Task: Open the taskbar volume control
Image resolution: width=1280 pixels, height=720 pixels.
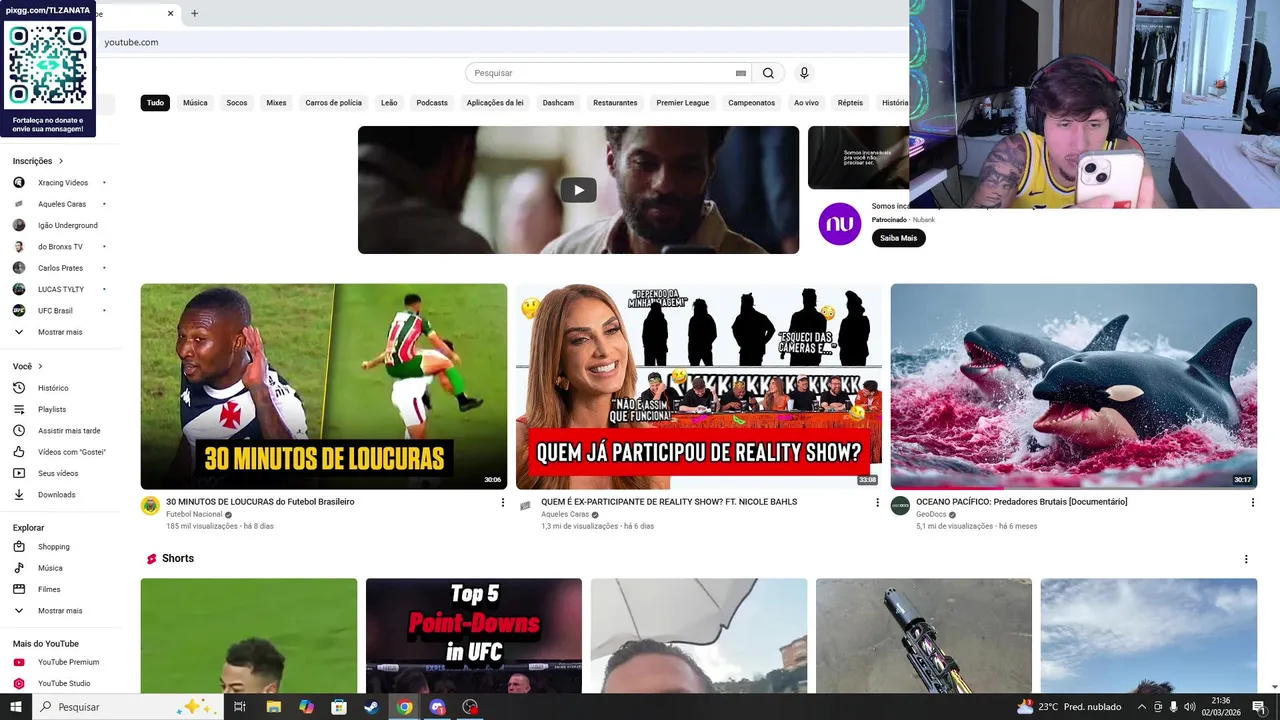Action: 1189,707
